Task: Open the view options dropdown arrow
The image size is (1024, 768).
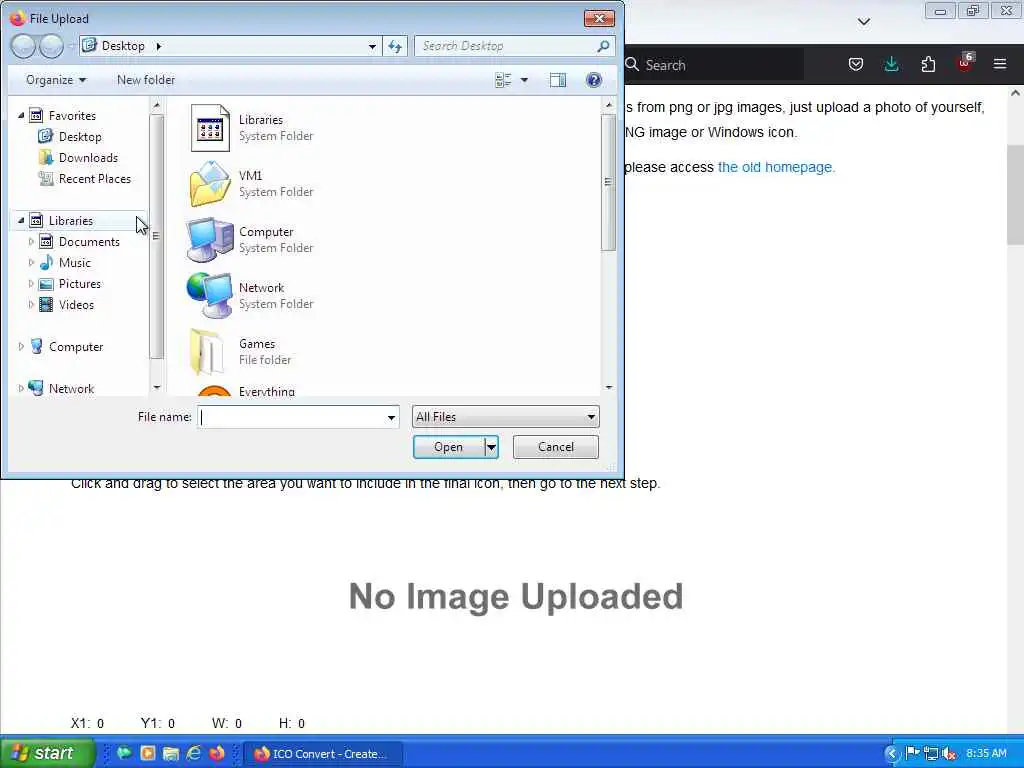Action: 524,80
